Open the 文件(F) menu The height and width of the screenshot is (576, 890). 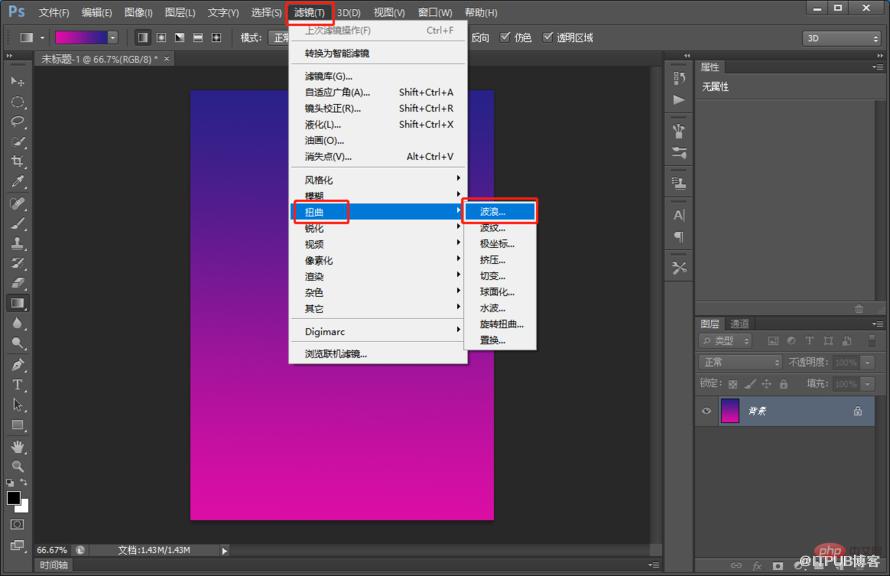[54, 12]
